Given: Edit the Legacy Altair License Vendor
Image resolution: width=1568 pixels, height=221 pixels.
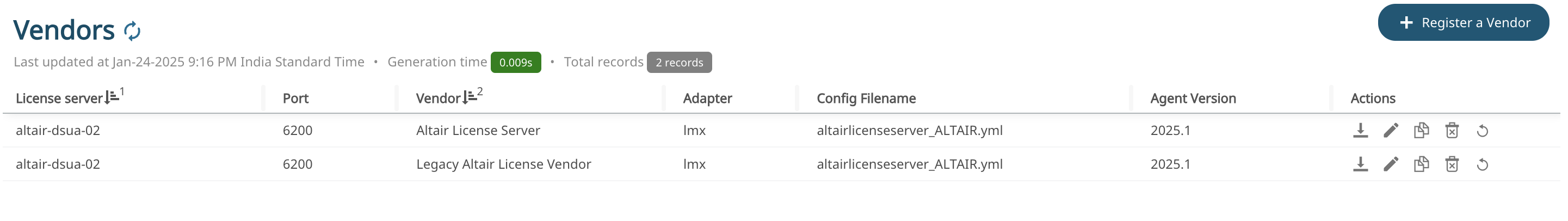Looking at the screenshot, I should (1390, 164).
